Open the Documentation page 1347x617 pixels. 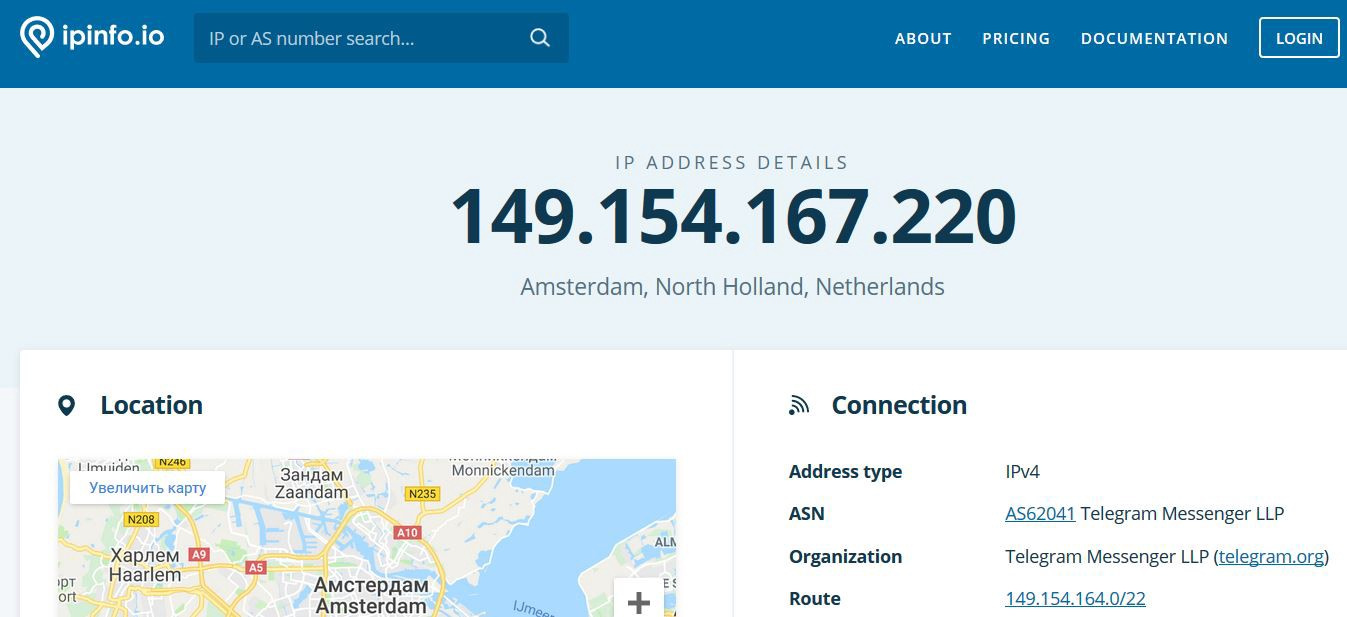point(1154,38)
